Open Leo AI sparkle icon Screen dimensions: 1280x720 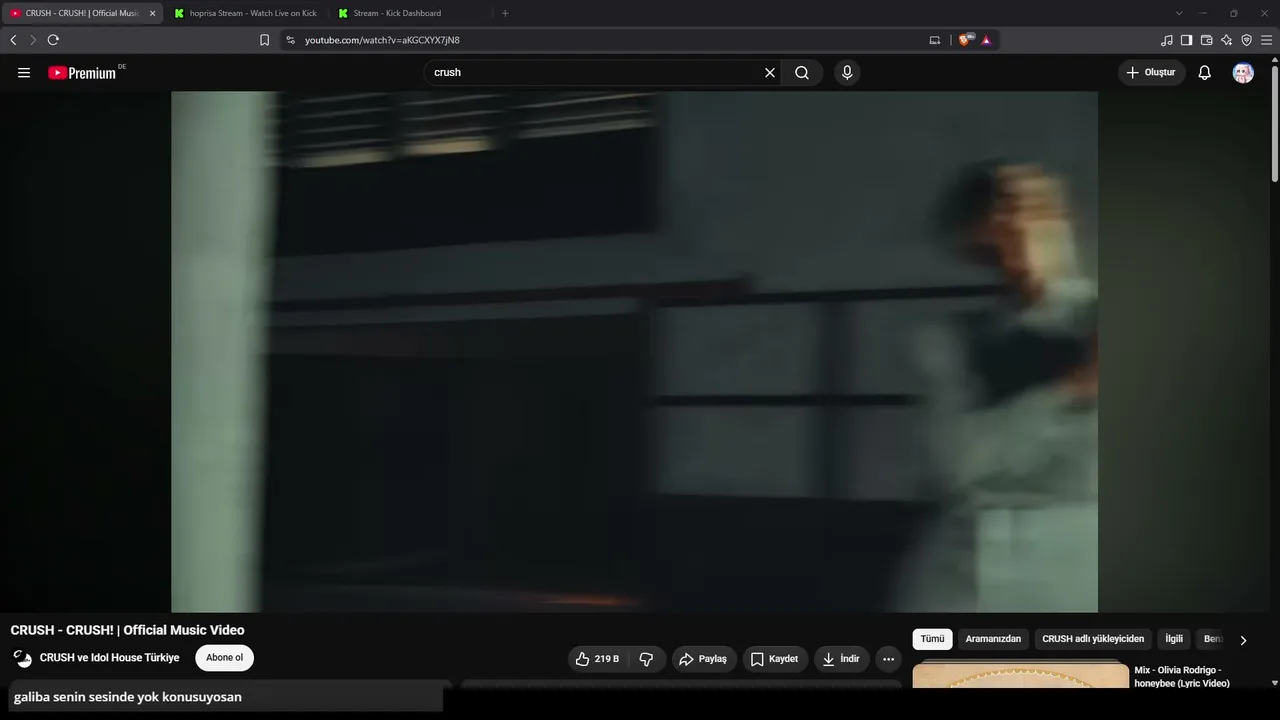click(x=1226, y=40)
